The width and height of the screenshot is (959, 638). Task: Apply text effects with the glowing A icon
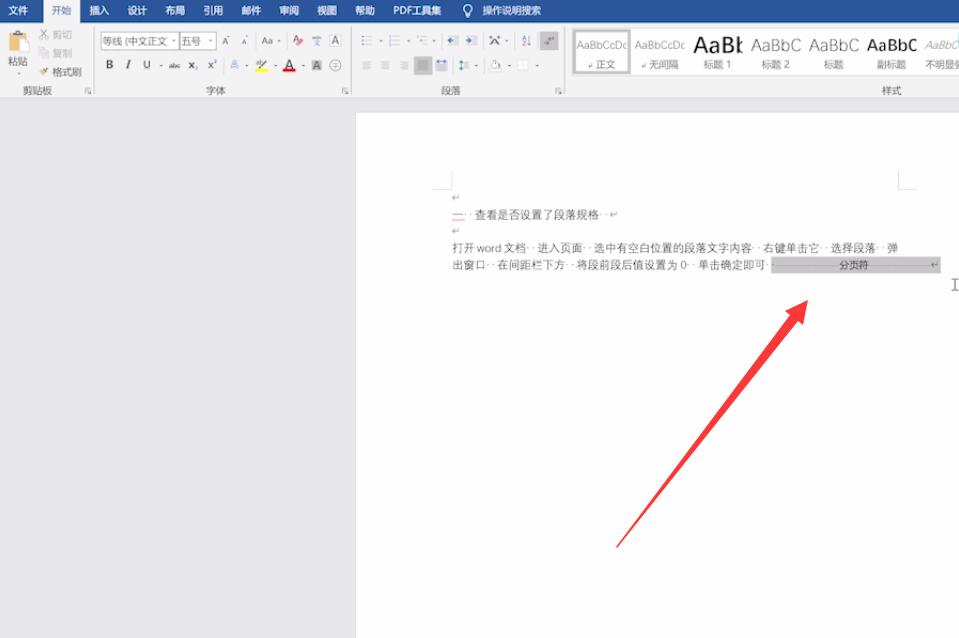pyautogui.click(x=234, y=65)
